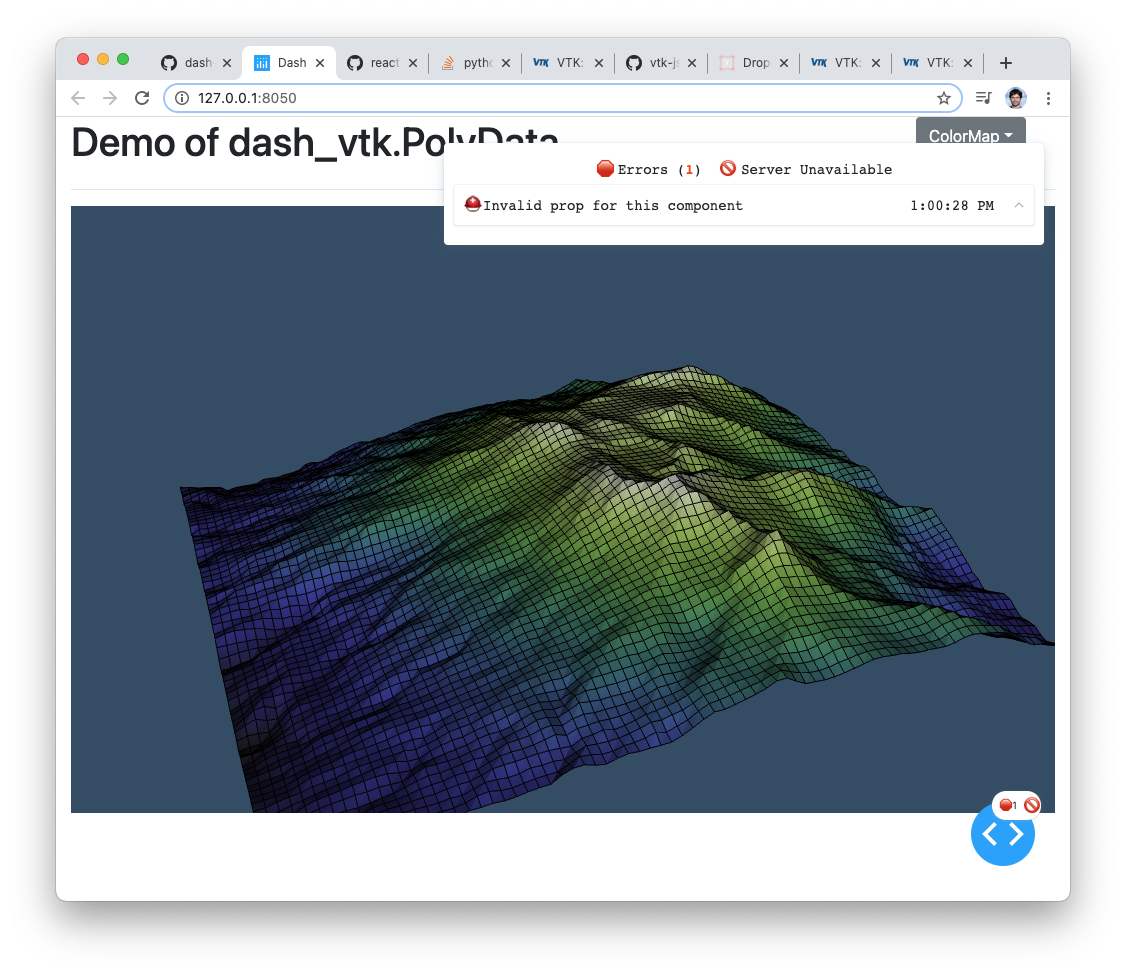Click the red stop-sign Errors icon
The image size is (1126, 975).
[605, 168]
